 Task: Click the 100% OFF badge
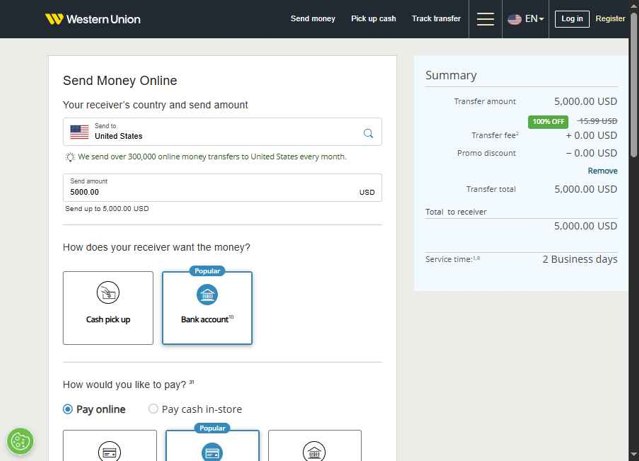(x=548, y=121)
